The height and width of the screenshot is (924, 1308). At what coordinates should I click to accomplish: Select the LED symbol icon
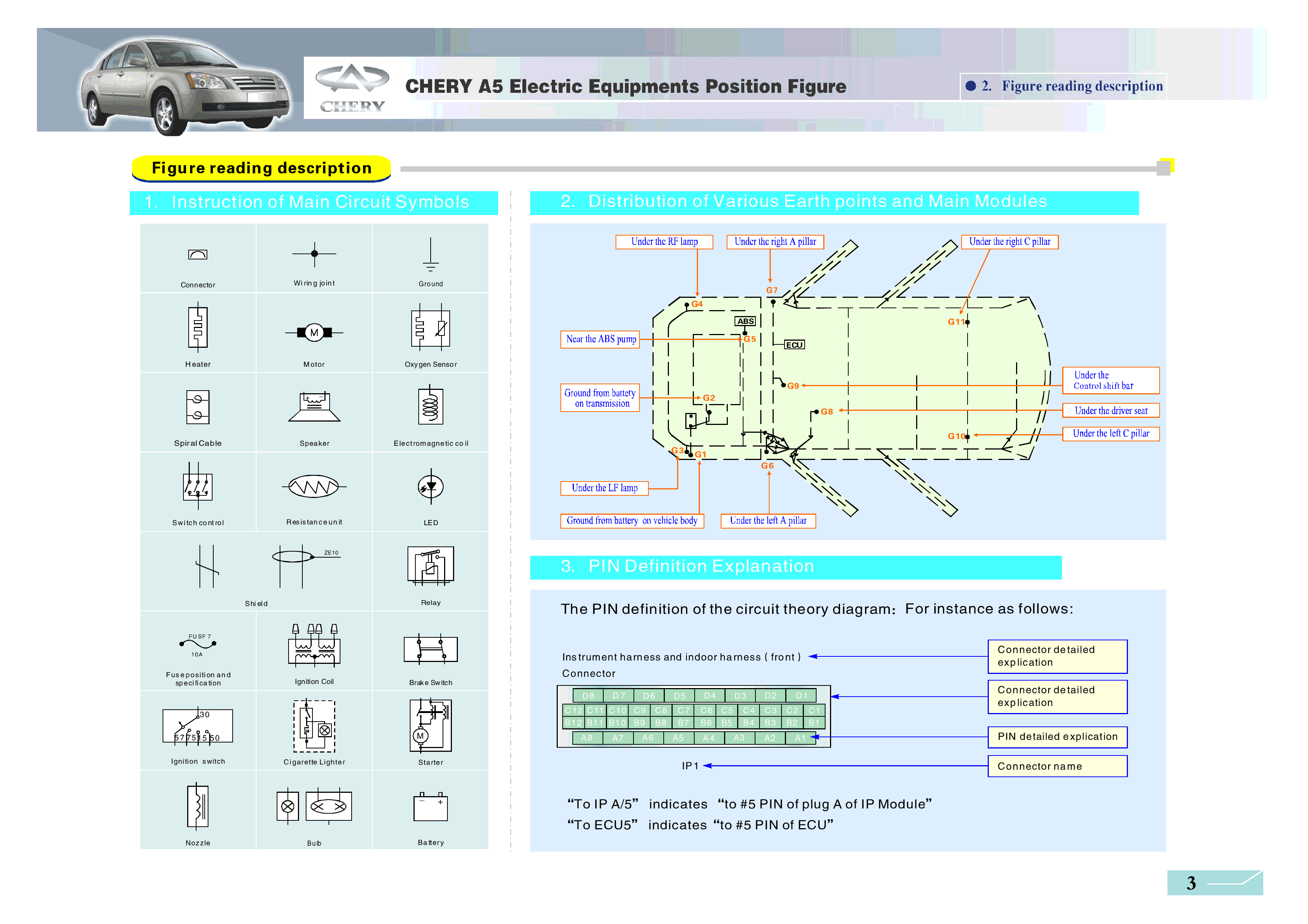pyautogui.click(x=431, y=487)
